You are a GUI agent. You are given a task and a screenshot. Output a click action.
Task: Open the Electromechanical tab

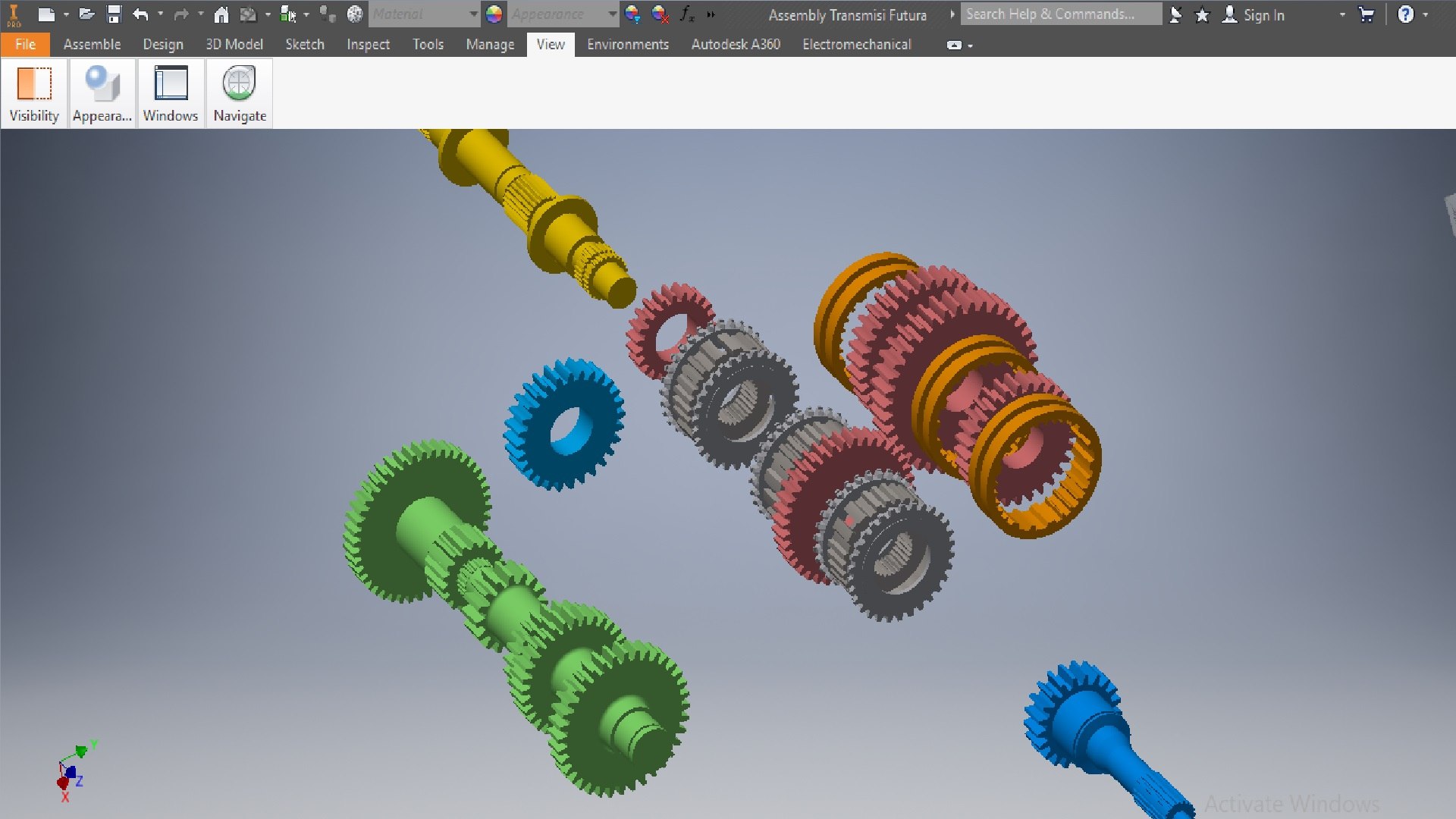(x=857, y=45)
